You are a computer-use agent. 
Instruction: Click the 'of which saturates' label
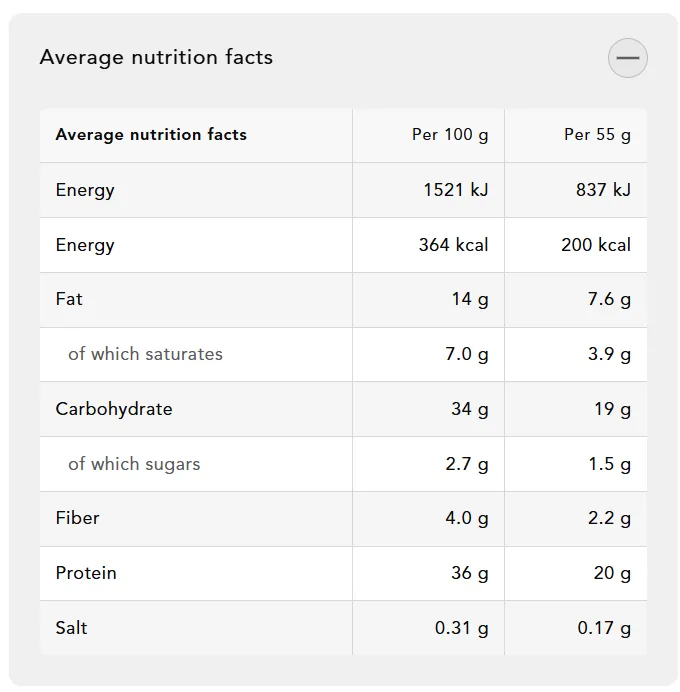(x=145, y=354)
